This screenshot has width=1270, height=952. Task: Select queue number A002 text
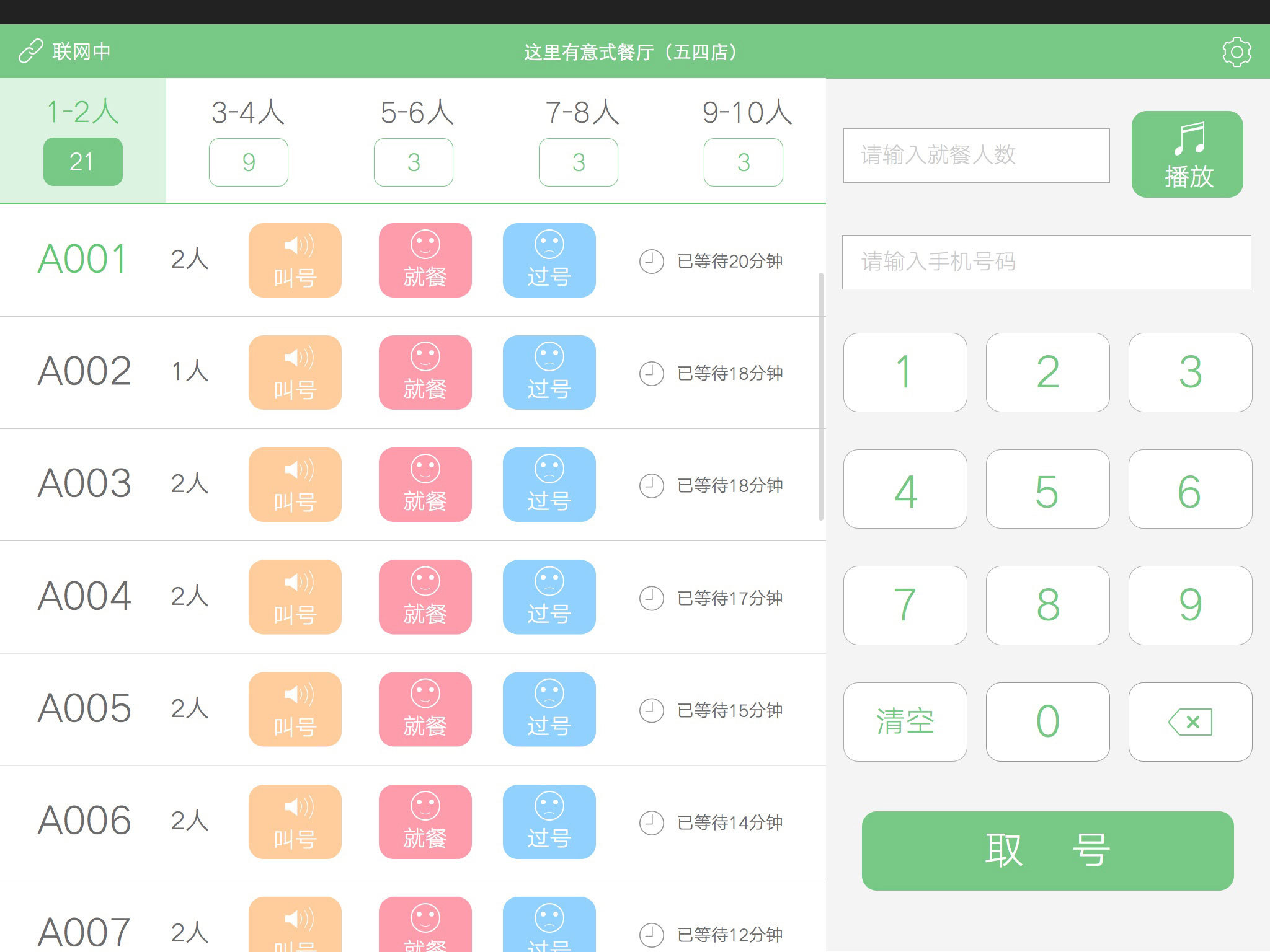coord(84,371)
